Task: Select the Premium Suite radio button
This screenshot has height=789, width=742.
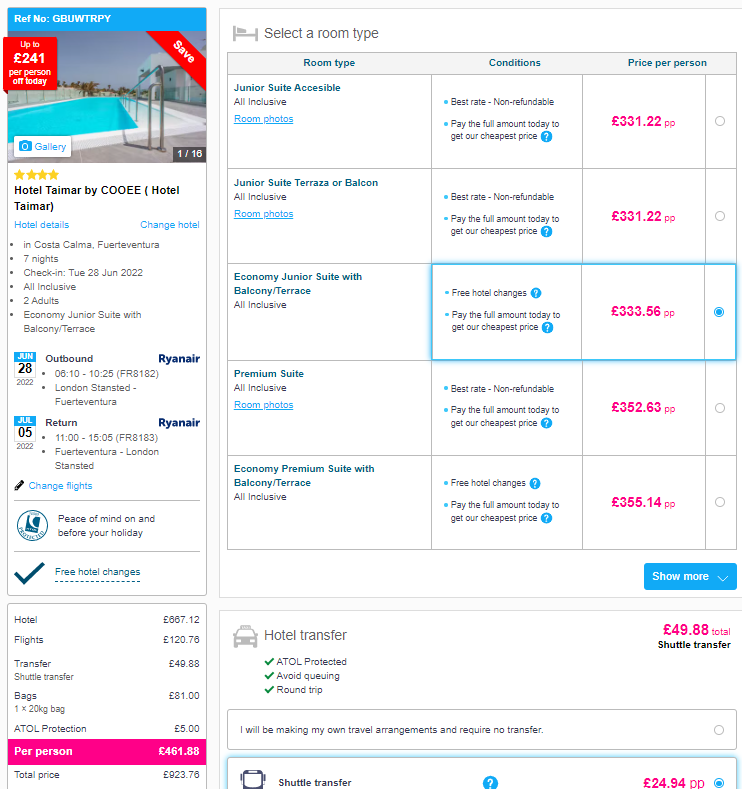Action: (x=720, y=408)
